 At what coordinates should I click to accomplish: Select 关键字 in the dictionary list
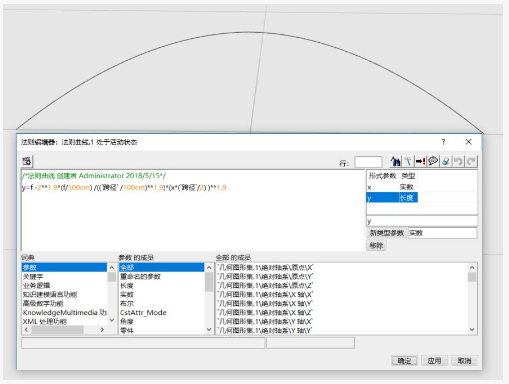(33, 277)
